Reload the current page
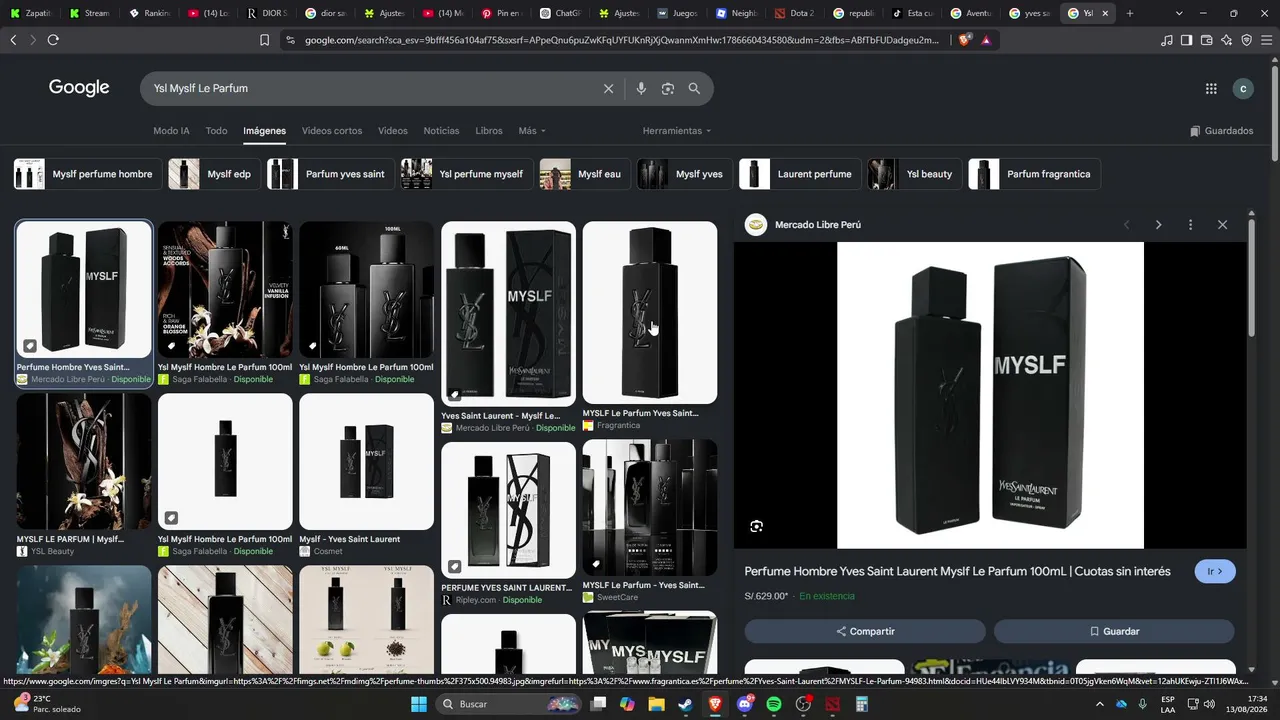Viewport: 1280px width, 720px height. point(53,40)
